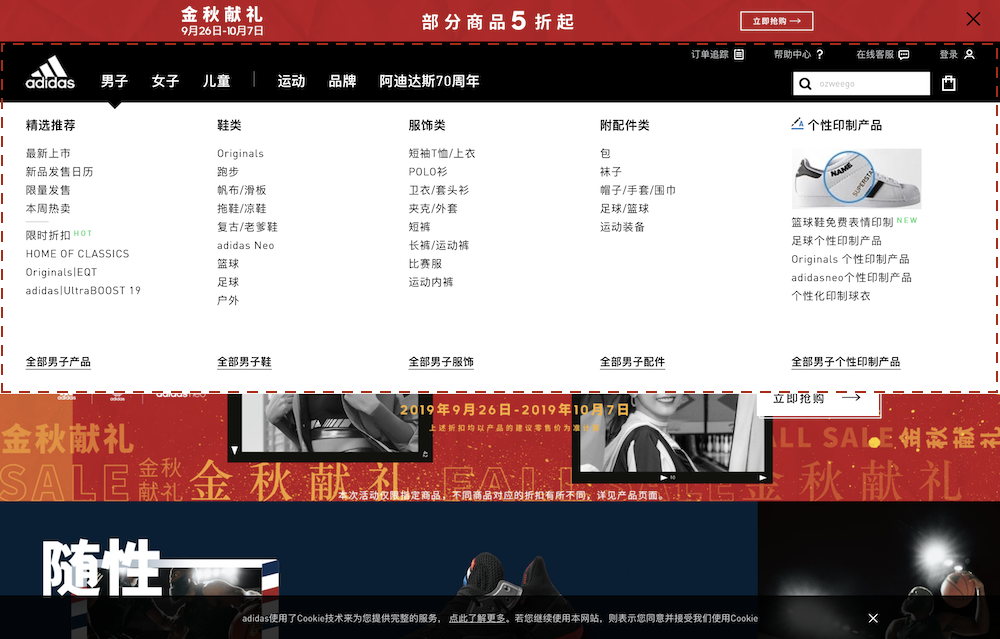Open 帮助中心 help center
The image size is (1000, 639).
click(x=798, y=54)
